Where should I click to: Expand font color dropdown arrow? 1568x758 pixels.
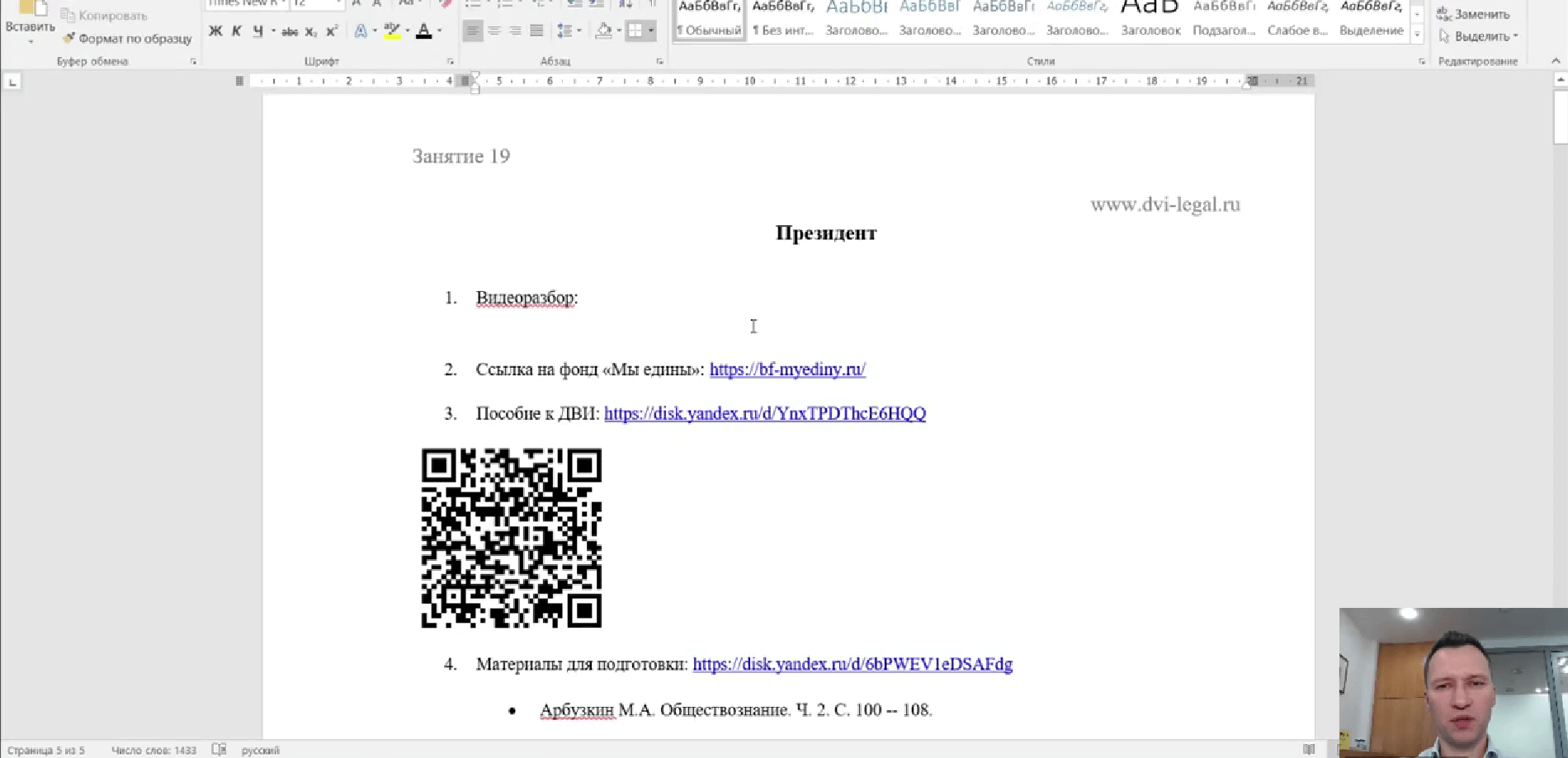pyautogui.click(x=439, y=31)
